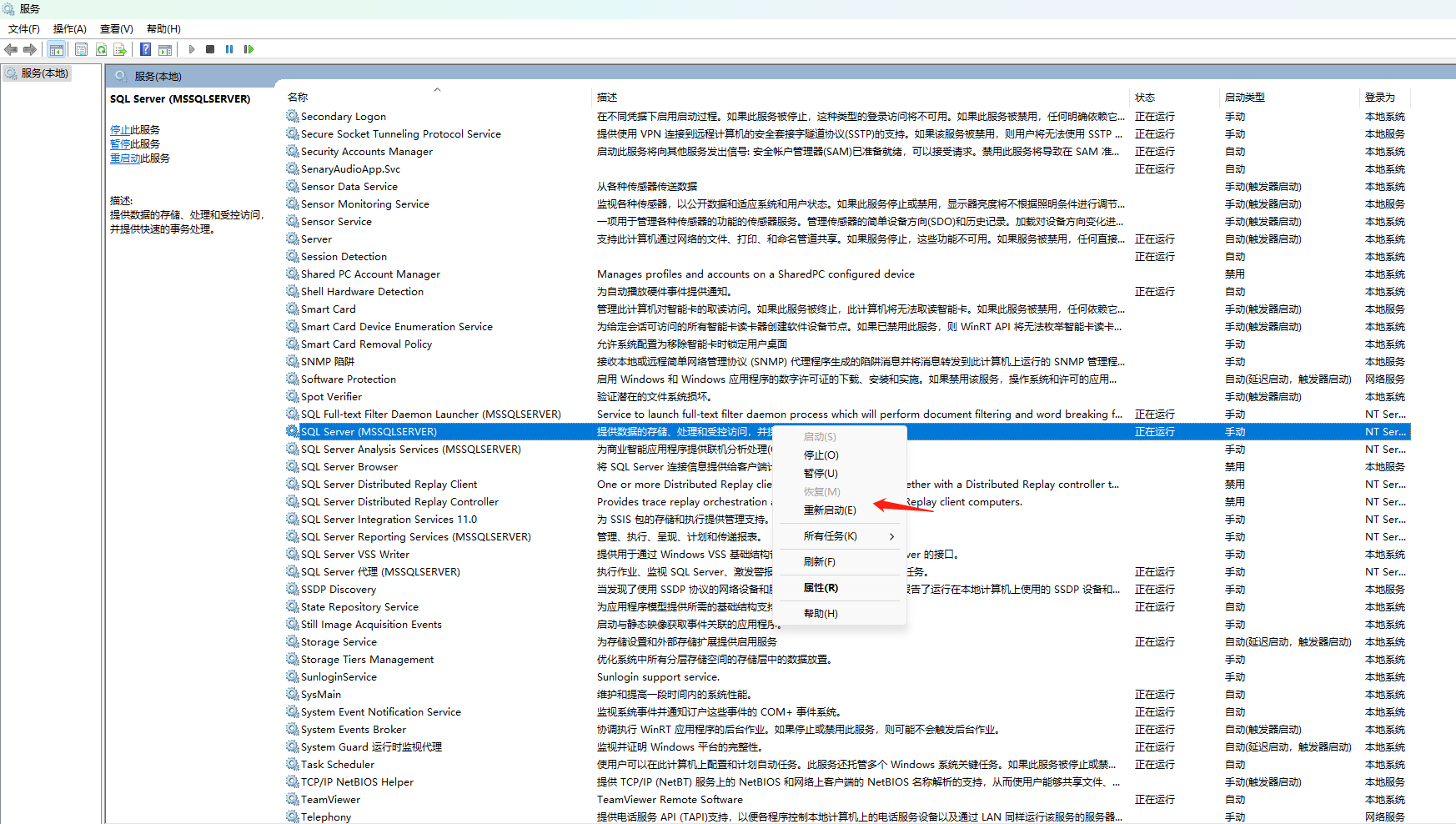Open the 操作(A) menu
Viewport: 1456px width, 824px height.
(x=69, y=28)
